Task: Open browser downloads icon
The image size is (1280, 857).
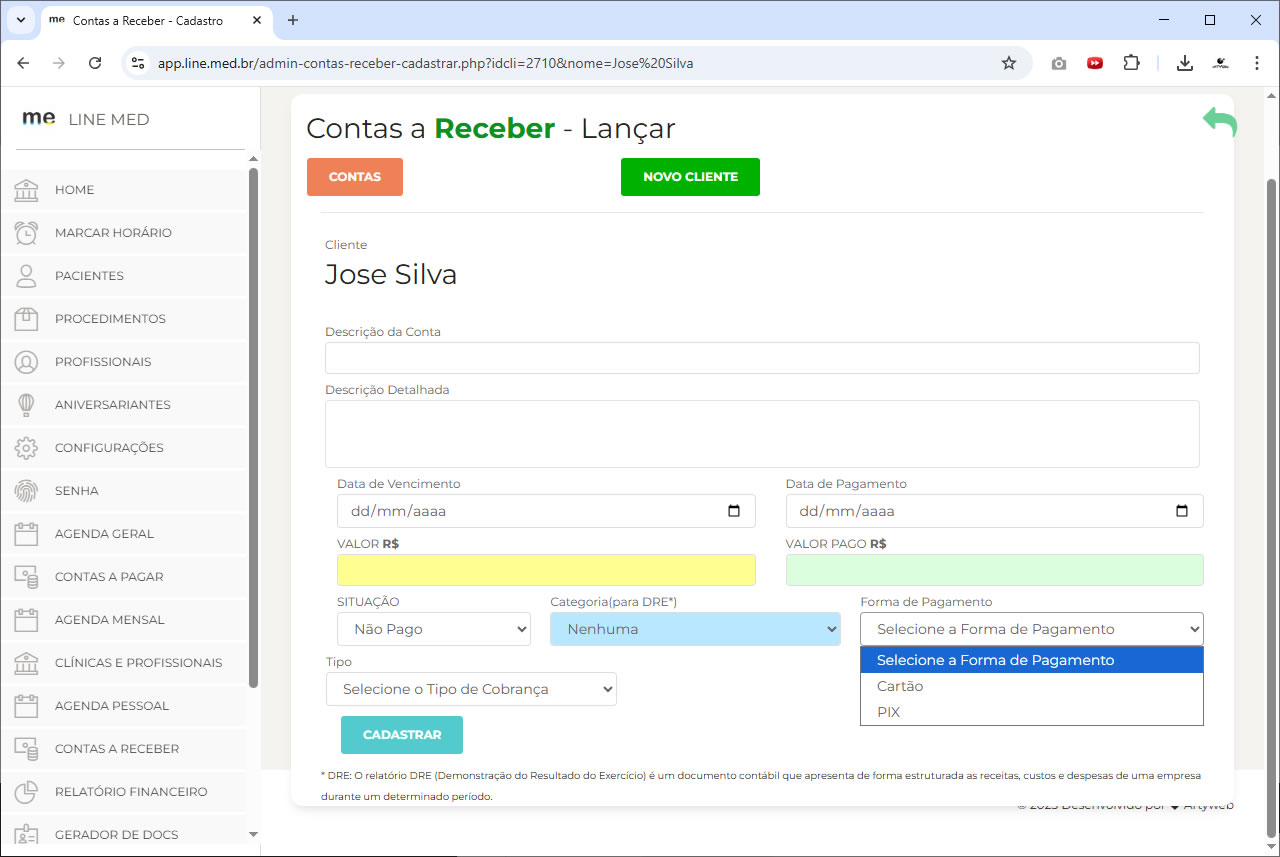Action: 1185,63
